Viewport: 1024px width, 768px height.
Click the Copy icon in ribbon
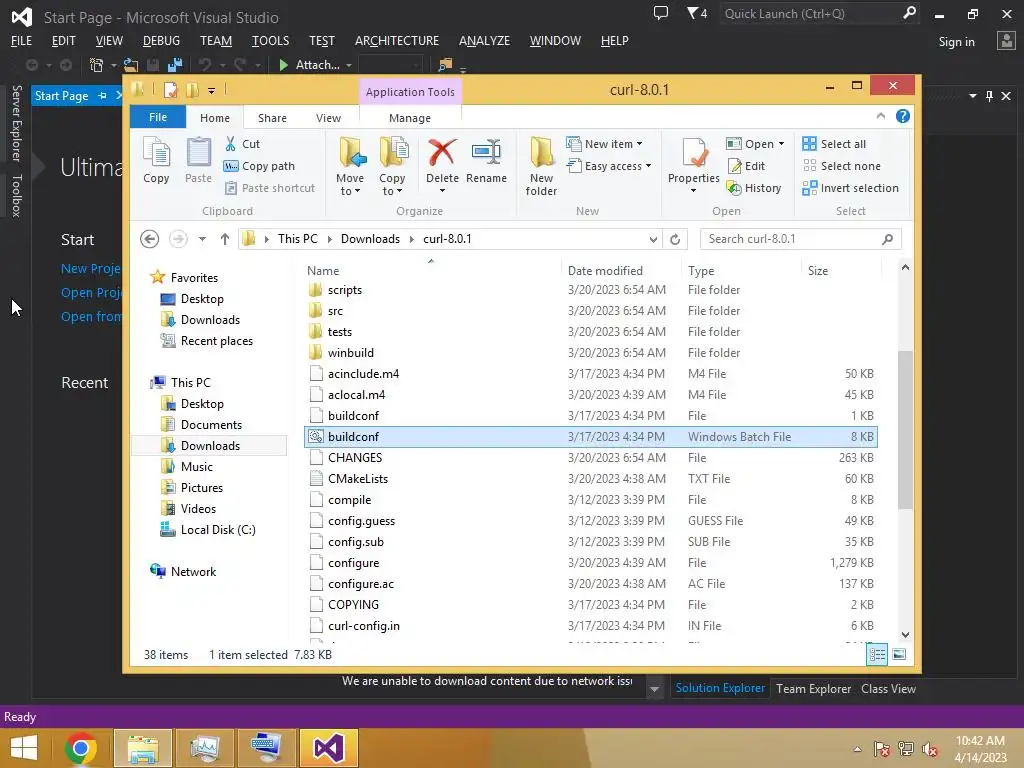point(156,160)
